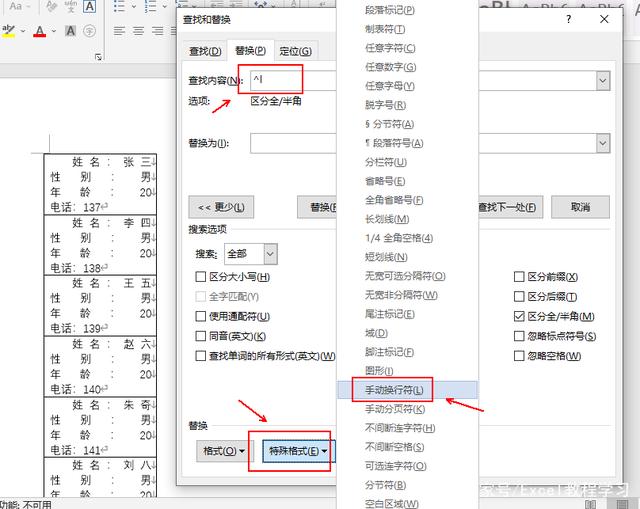Click the dialog help question mark
The image size is (640, 509).
[x=569, y=19]
